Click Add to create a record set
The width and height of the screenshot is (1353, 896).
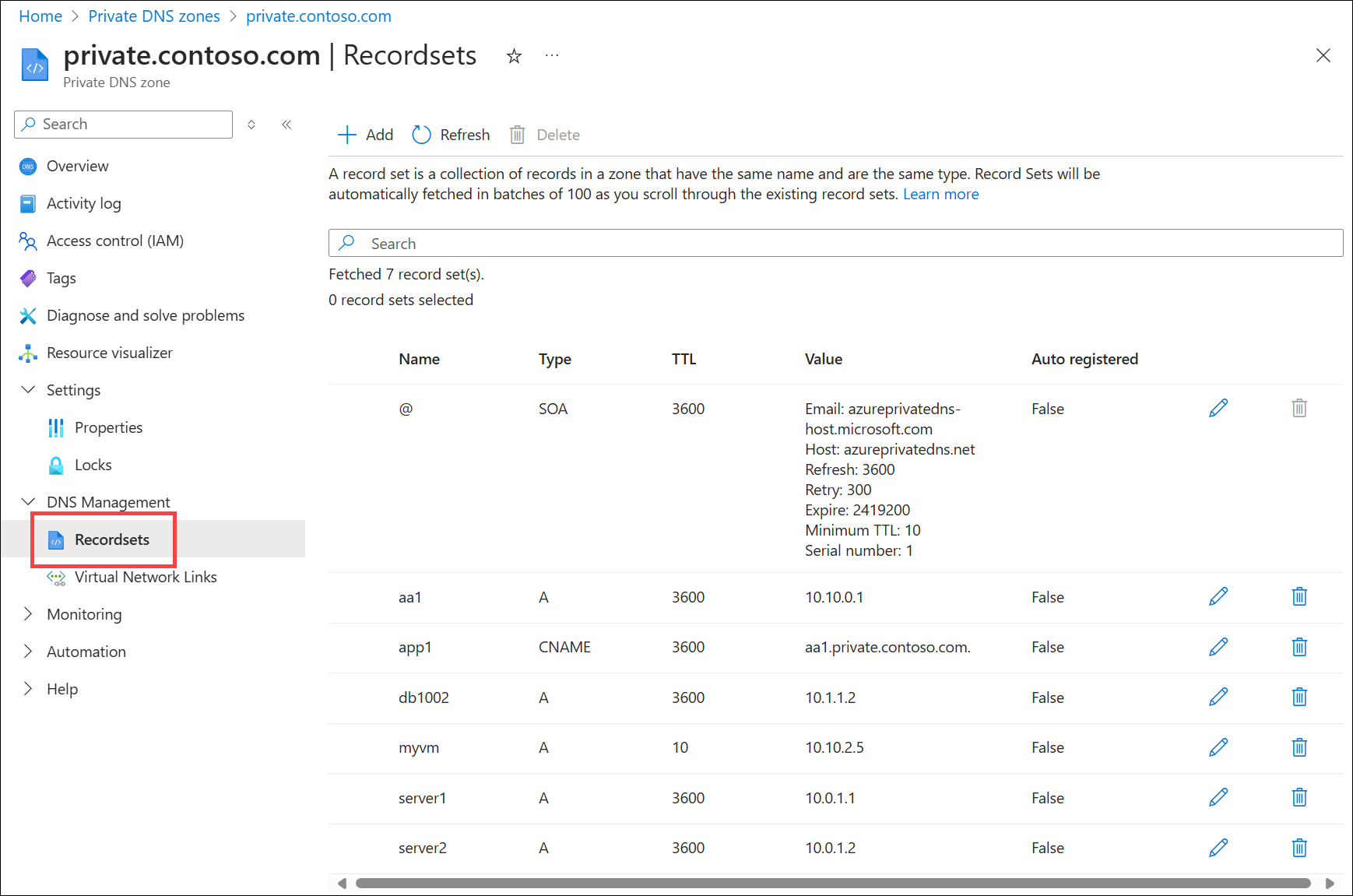(365, 135)
